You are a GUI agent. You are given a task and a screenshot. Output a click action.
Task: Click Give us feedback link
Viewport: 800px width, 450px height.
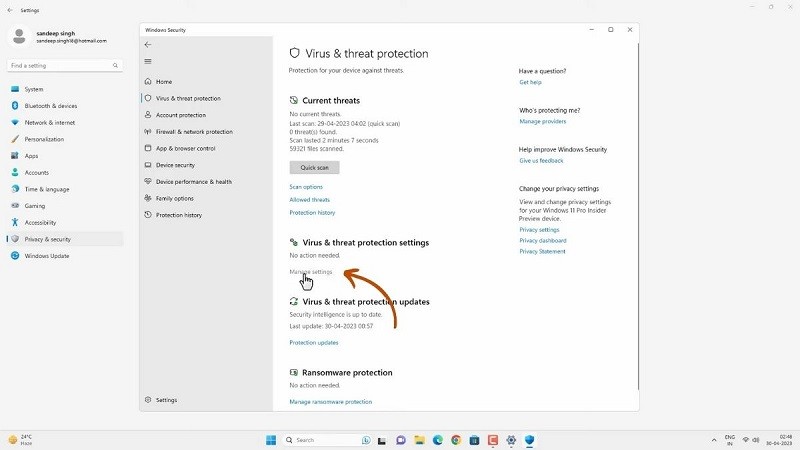click(541, 161)
